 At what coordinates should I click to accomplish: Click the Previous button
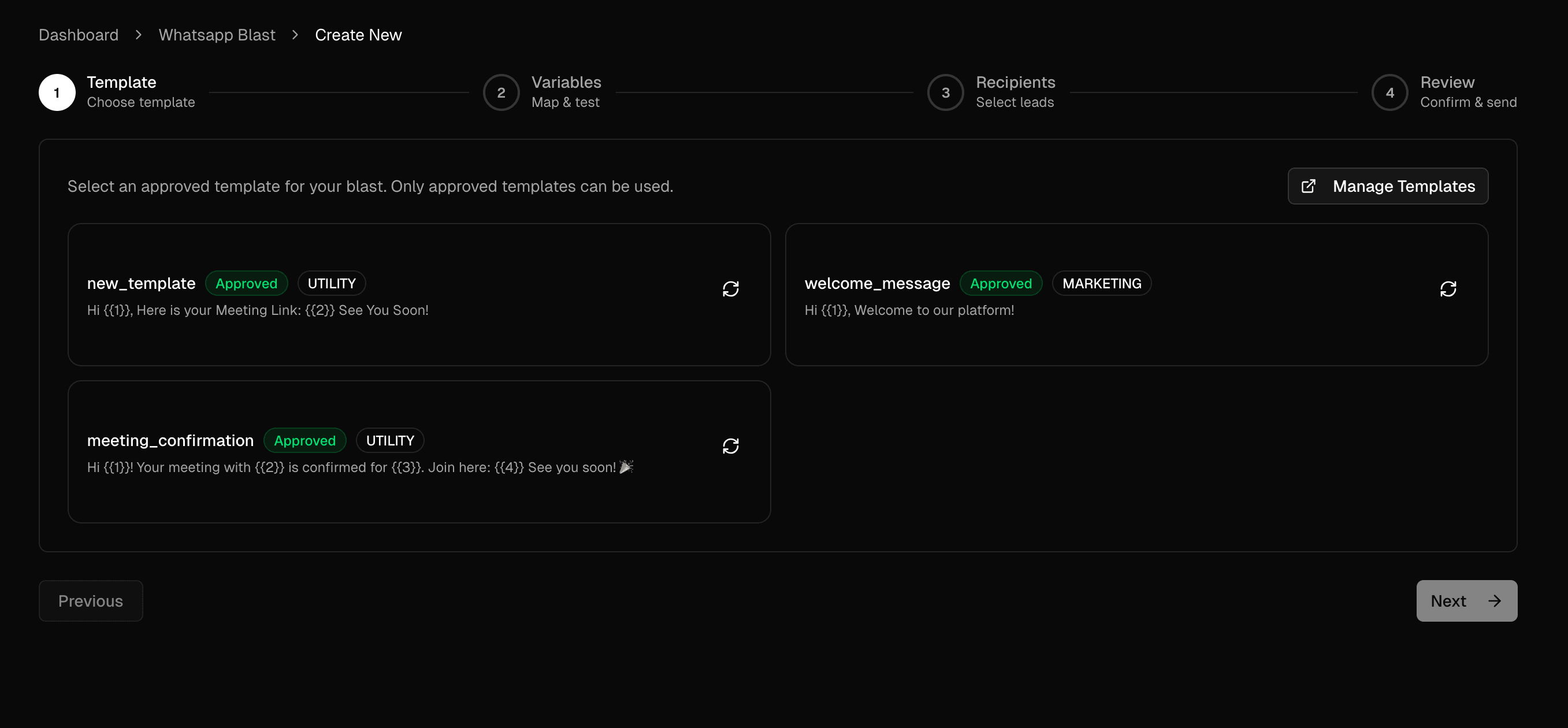91,601
